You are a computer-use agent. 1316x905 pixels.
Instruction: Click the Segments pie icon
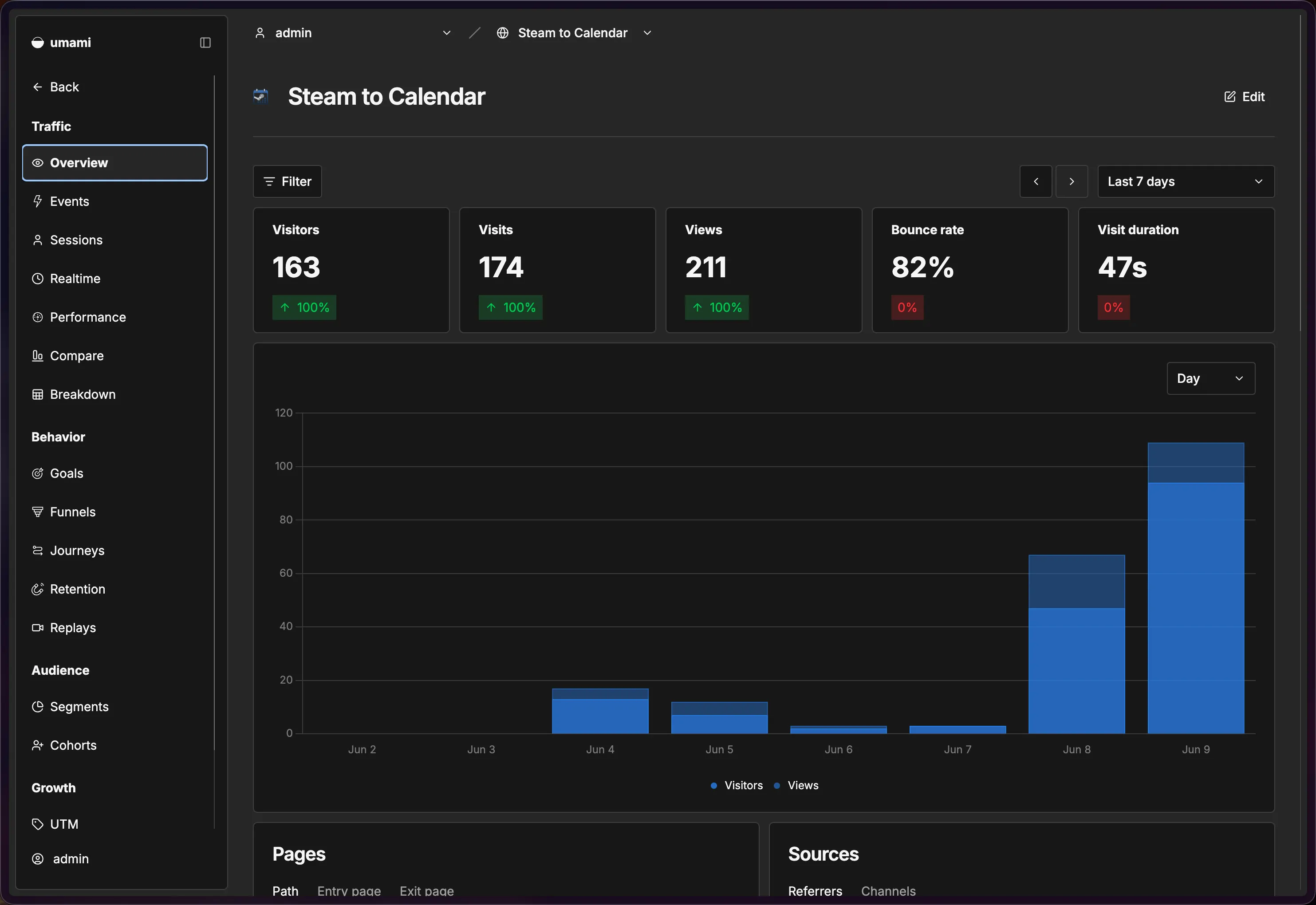tap(37, 707)
